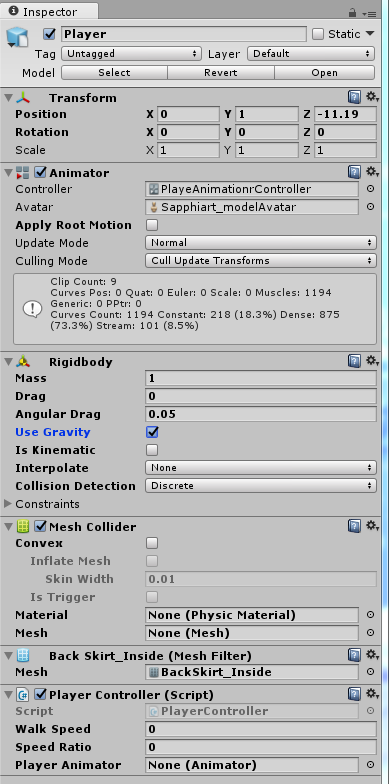The height and width of the screenshot is (784, 389).
Task: Click object picker for Physic Material
Action: point(370,615)
